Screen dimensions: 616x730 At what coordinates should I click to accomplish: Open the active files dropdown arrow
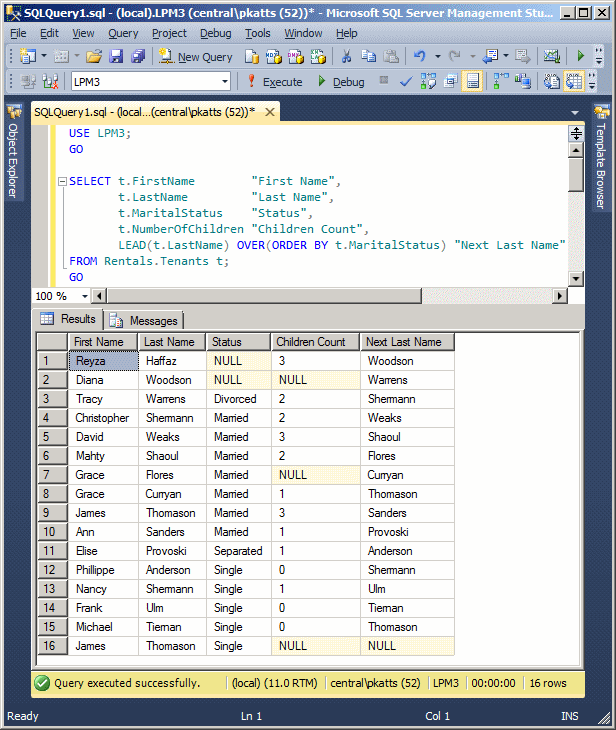pos(575,113)
